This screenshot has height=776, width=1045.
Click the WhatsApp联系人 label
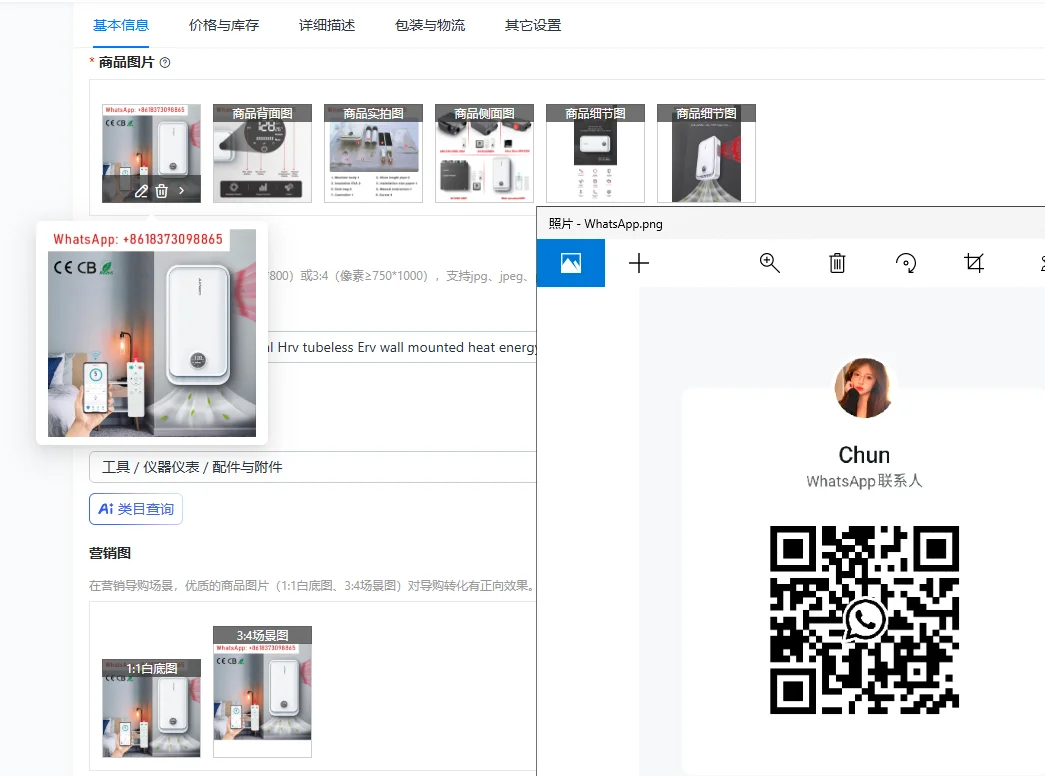(864, 481)
